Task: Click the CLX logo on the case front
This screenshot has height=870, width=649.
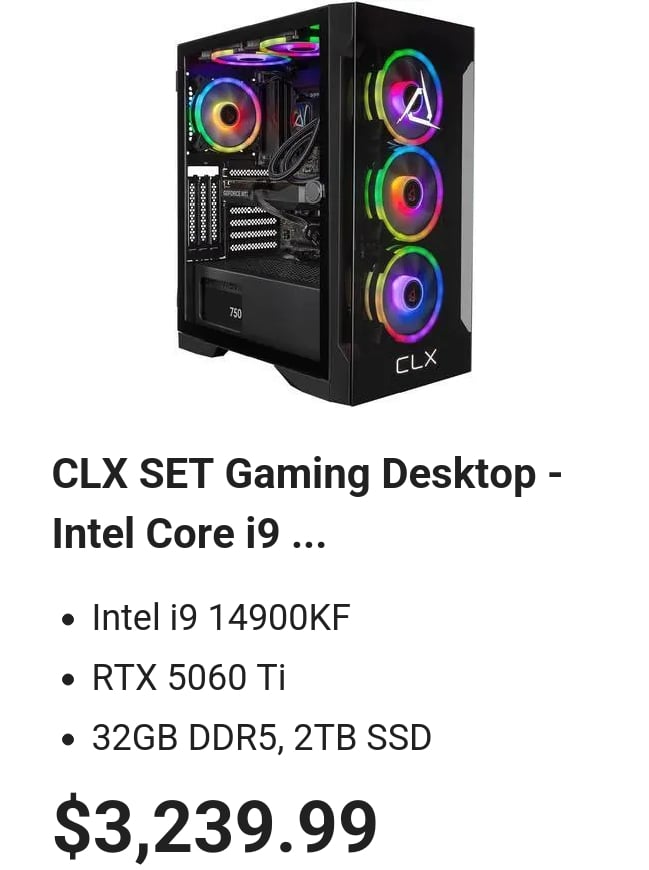Action: coord(416,361)
